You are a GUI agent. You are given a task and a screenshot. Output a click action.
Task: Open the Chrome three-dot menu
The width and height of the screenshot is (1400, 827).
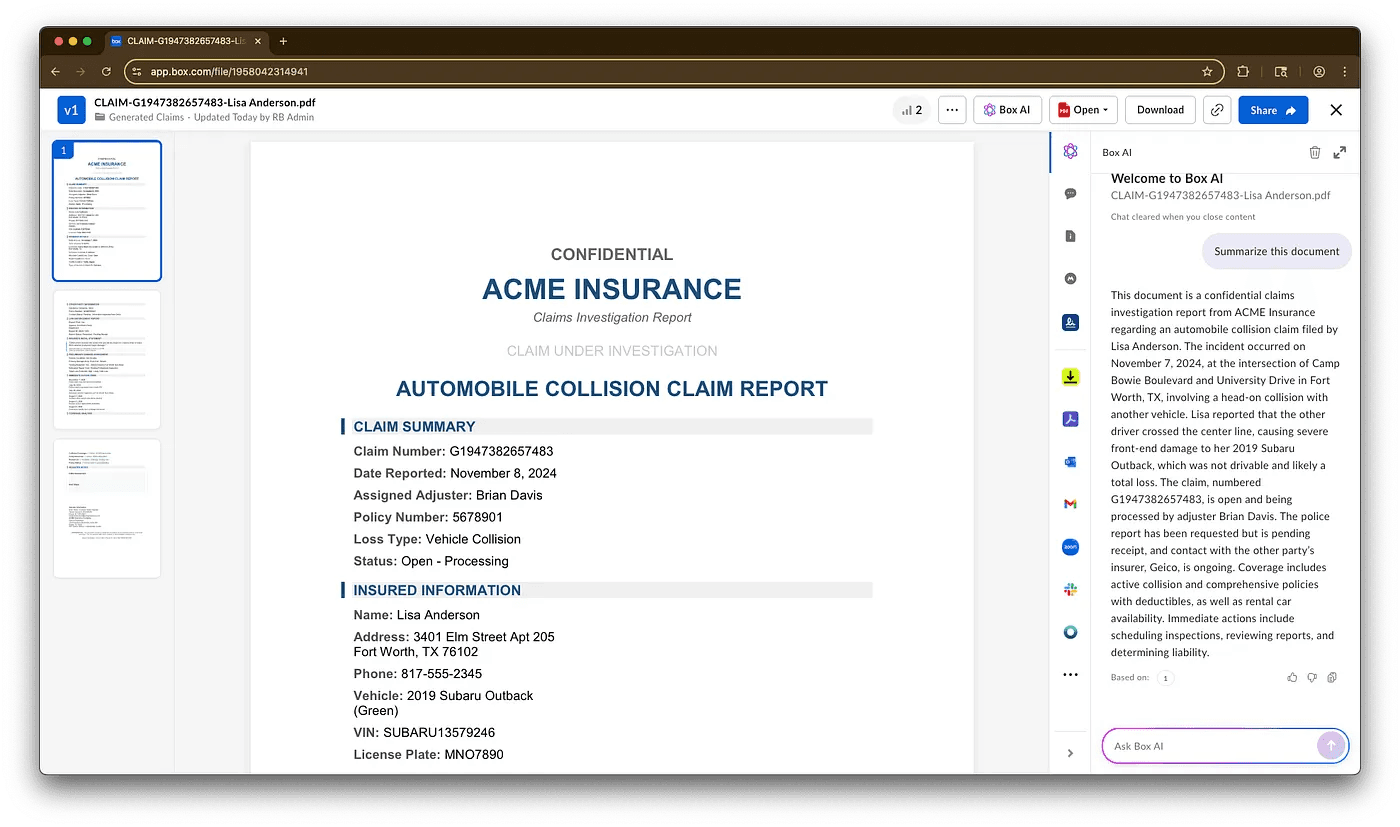[1344, 72]
